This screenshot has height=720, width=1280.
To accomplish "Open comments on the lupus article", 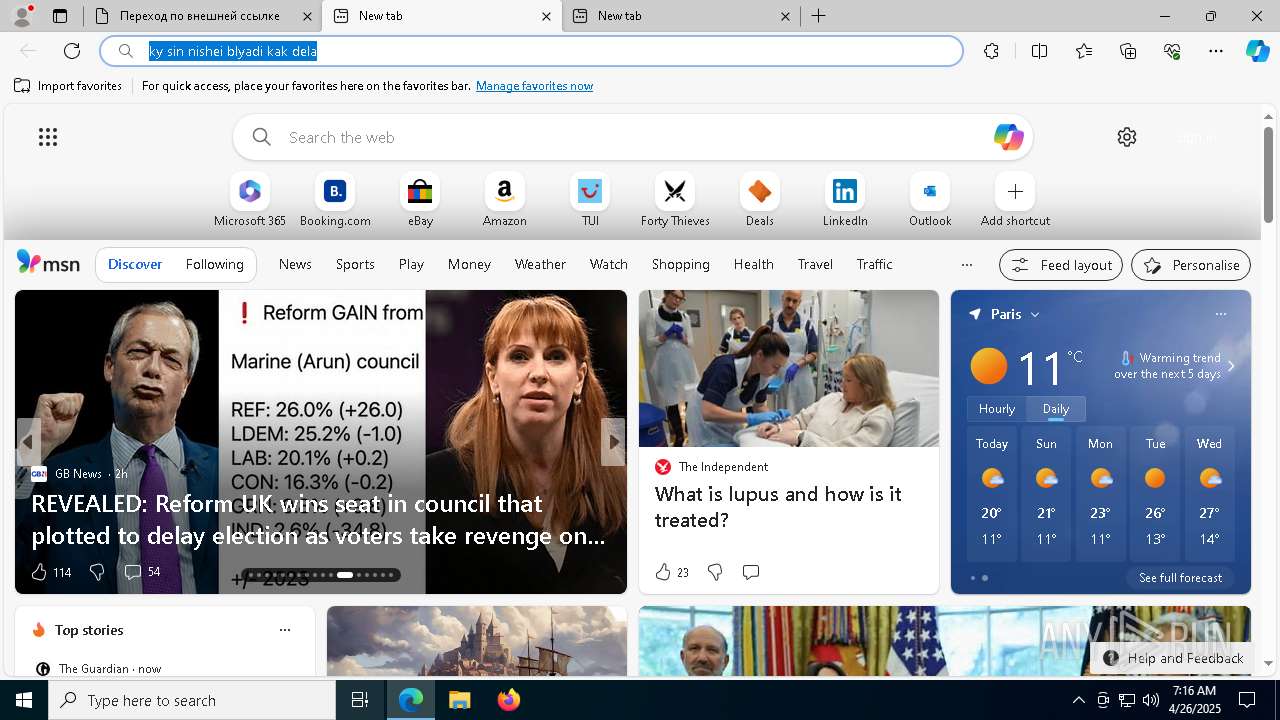I will tap(751, 572).
